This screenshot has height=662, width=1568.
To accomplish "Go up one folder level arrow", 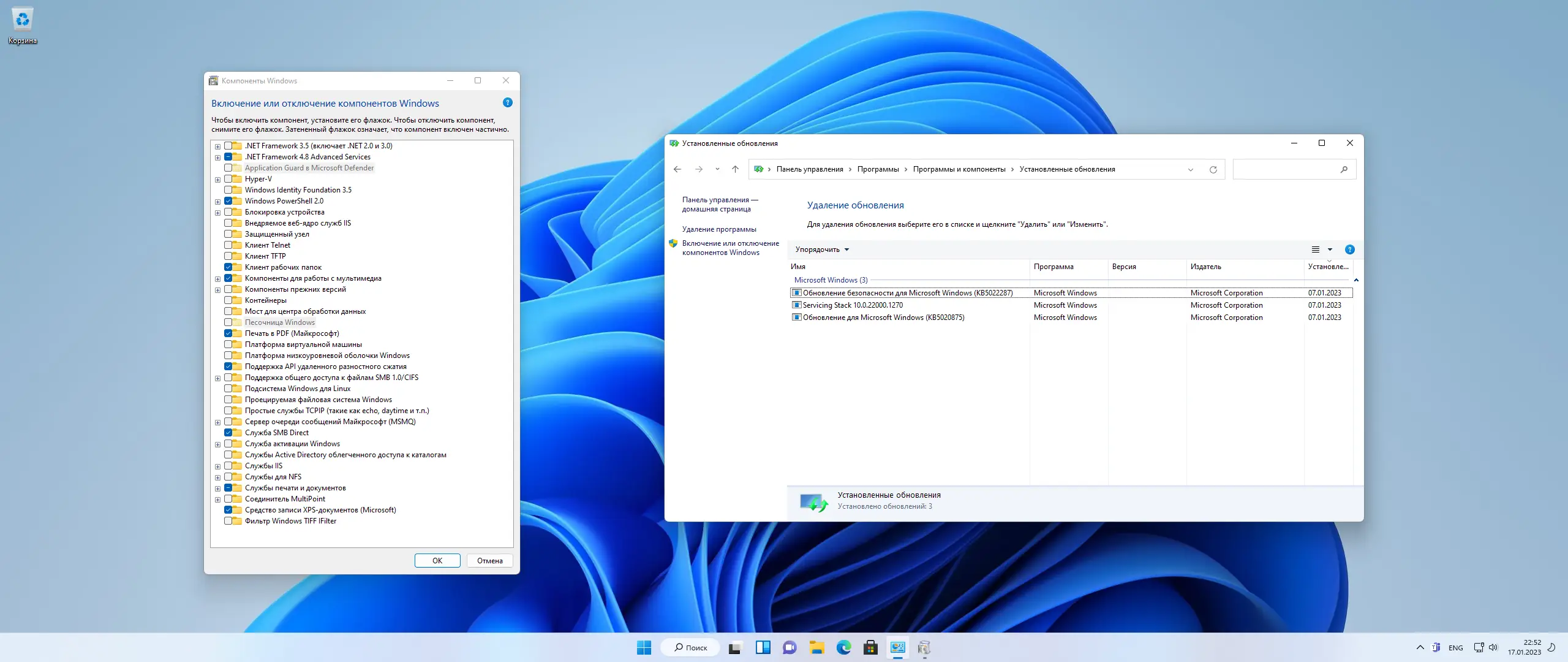I will (x=735, y=169).
